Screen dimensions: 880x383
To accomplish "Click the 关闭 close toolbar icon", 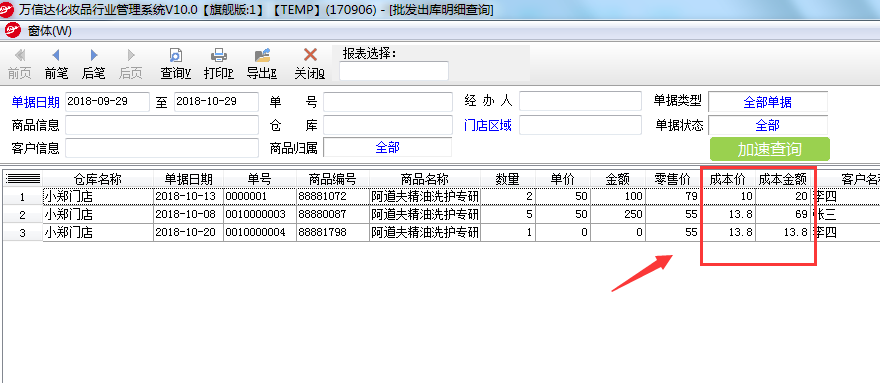I will (310, 55).
